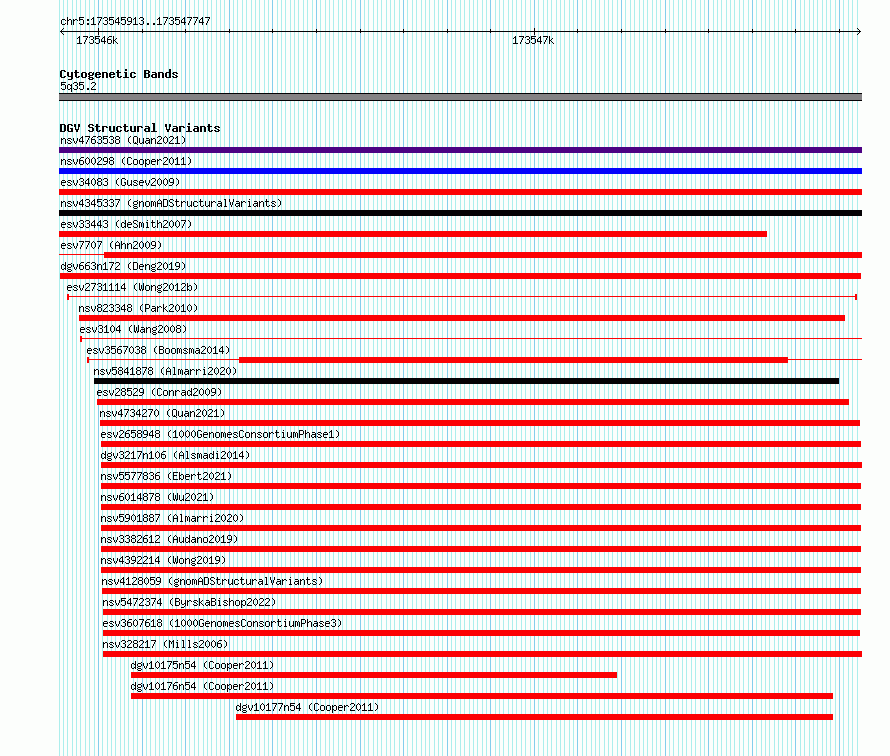Image resolution: width=890 pixels, height=756 pixels.
Task: Click the thick red esv3567038 bar segment
Action: coord(514,360)
